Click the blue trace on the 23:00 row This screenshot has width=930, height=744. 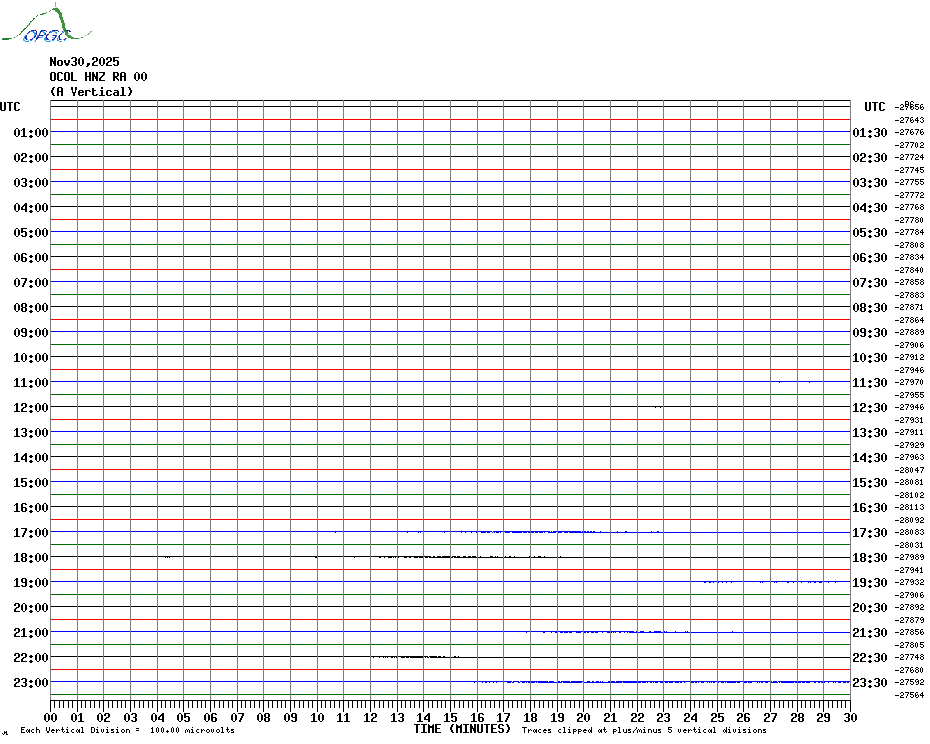pos(660,682)
